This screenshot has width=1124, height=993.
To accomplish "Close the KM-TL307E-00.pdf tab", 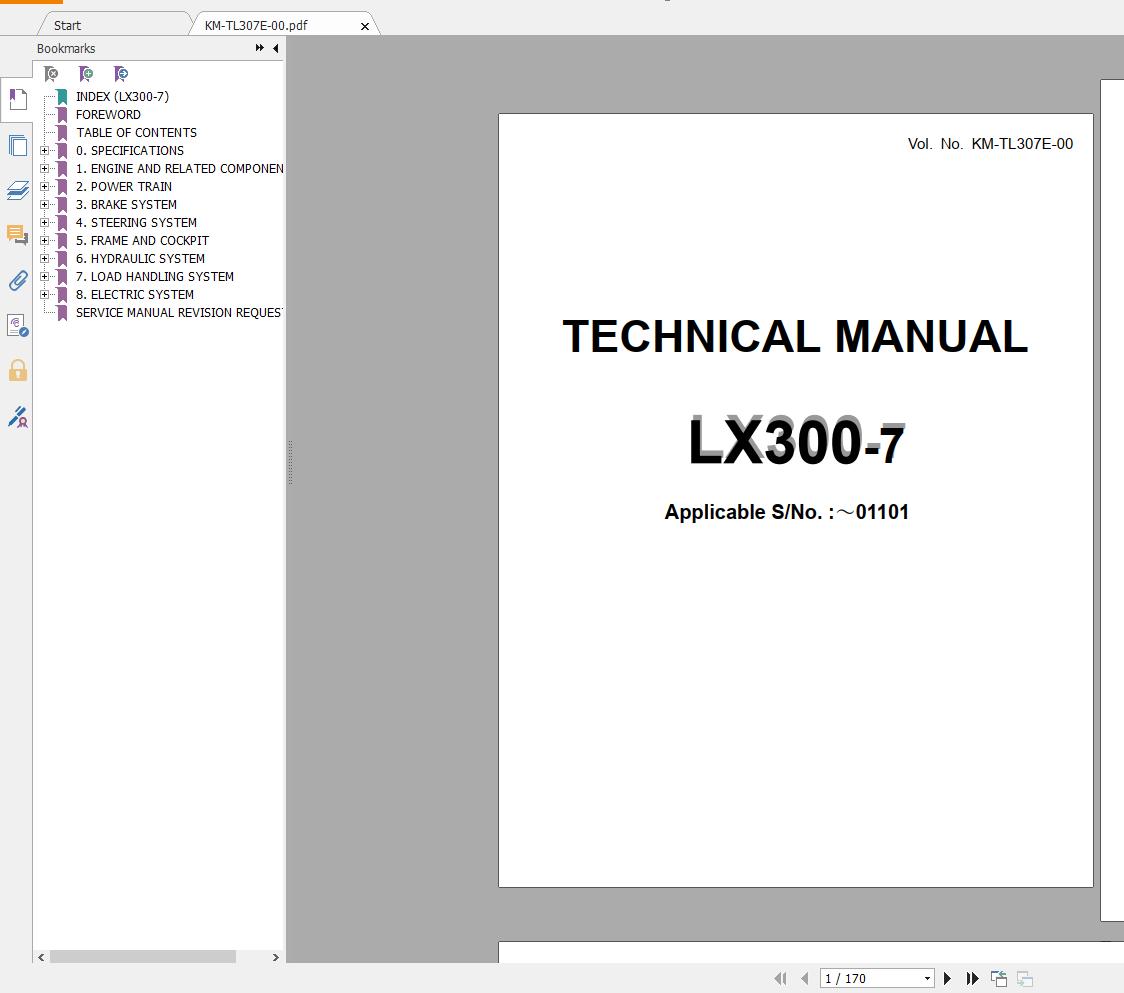I will (x=365, y=26).
